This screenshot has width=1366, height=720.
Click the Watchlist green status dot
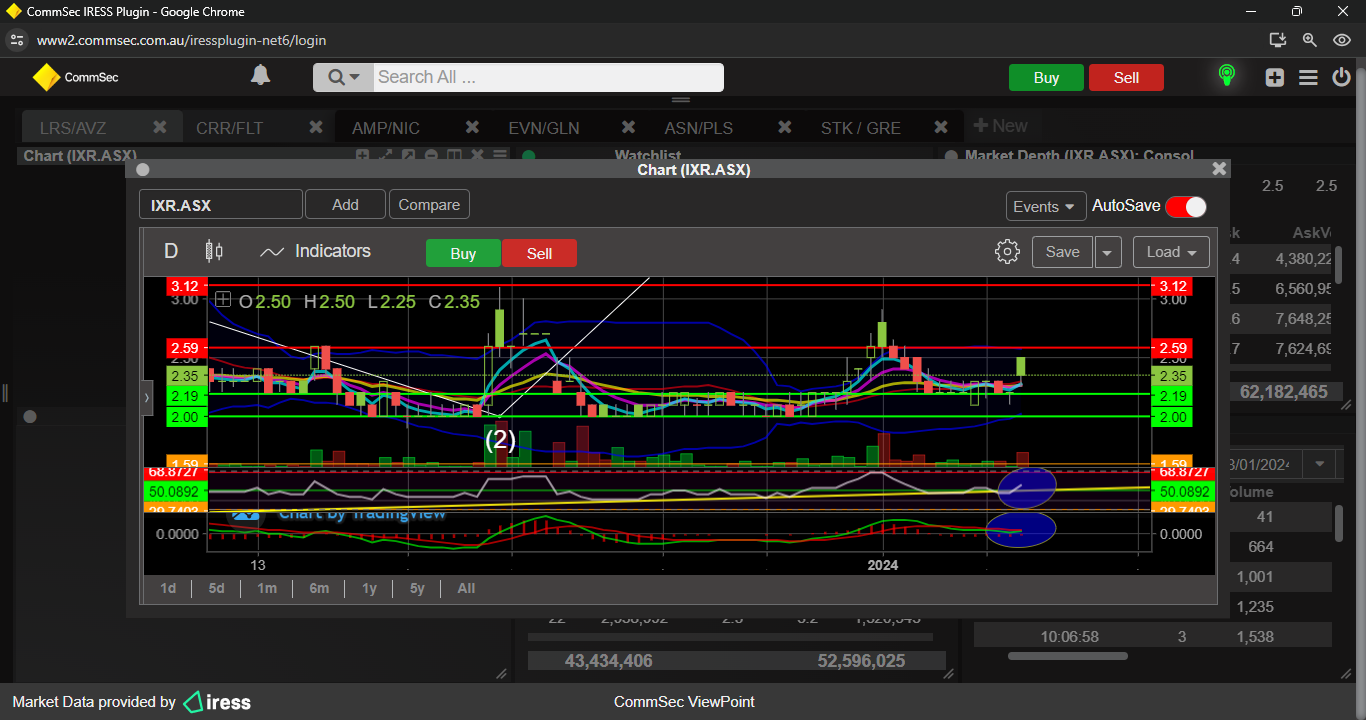(x=528, y=156)
